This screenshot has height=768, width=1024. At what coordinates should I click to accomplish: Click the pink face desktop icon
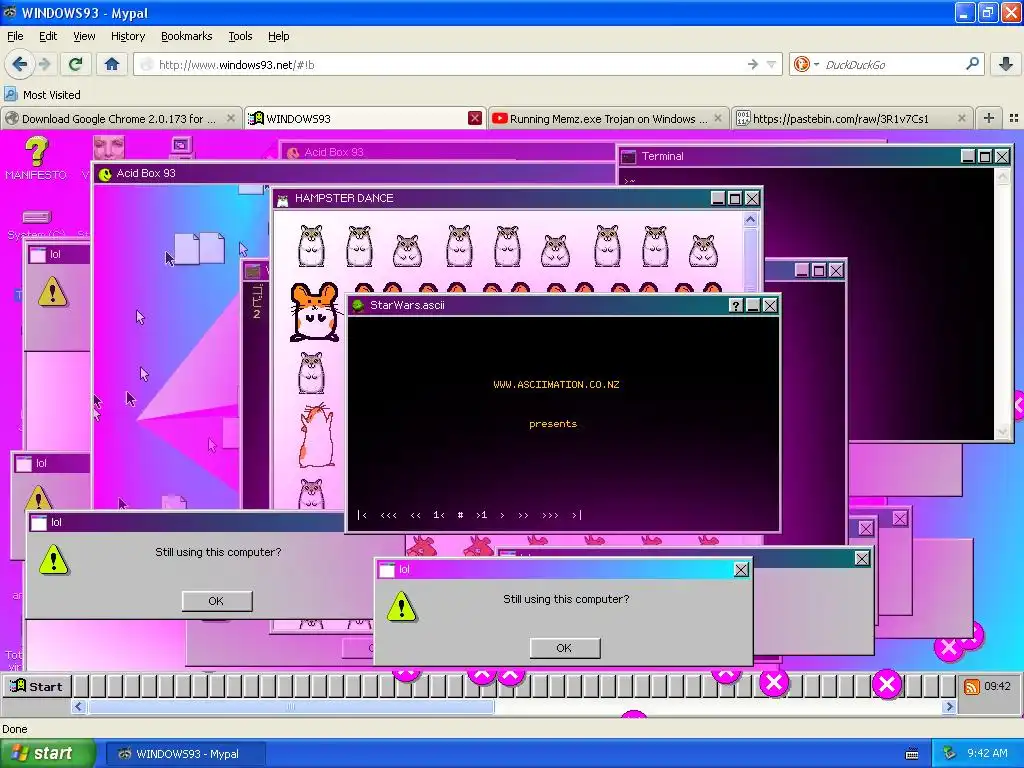(x=108, y=147)
